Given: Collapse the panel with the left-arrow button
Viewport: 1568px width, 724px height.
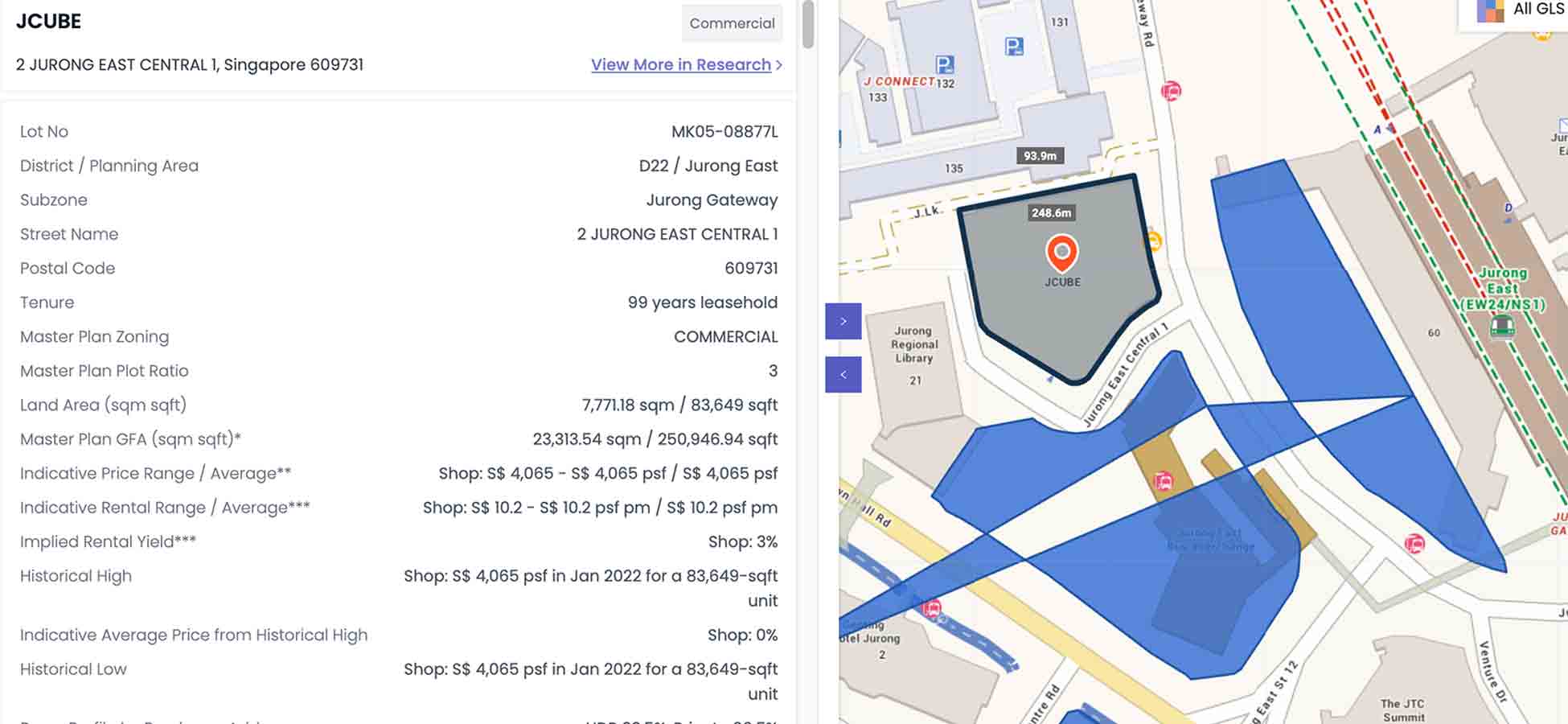Looking at the screenshot, I should click(843, 374).
